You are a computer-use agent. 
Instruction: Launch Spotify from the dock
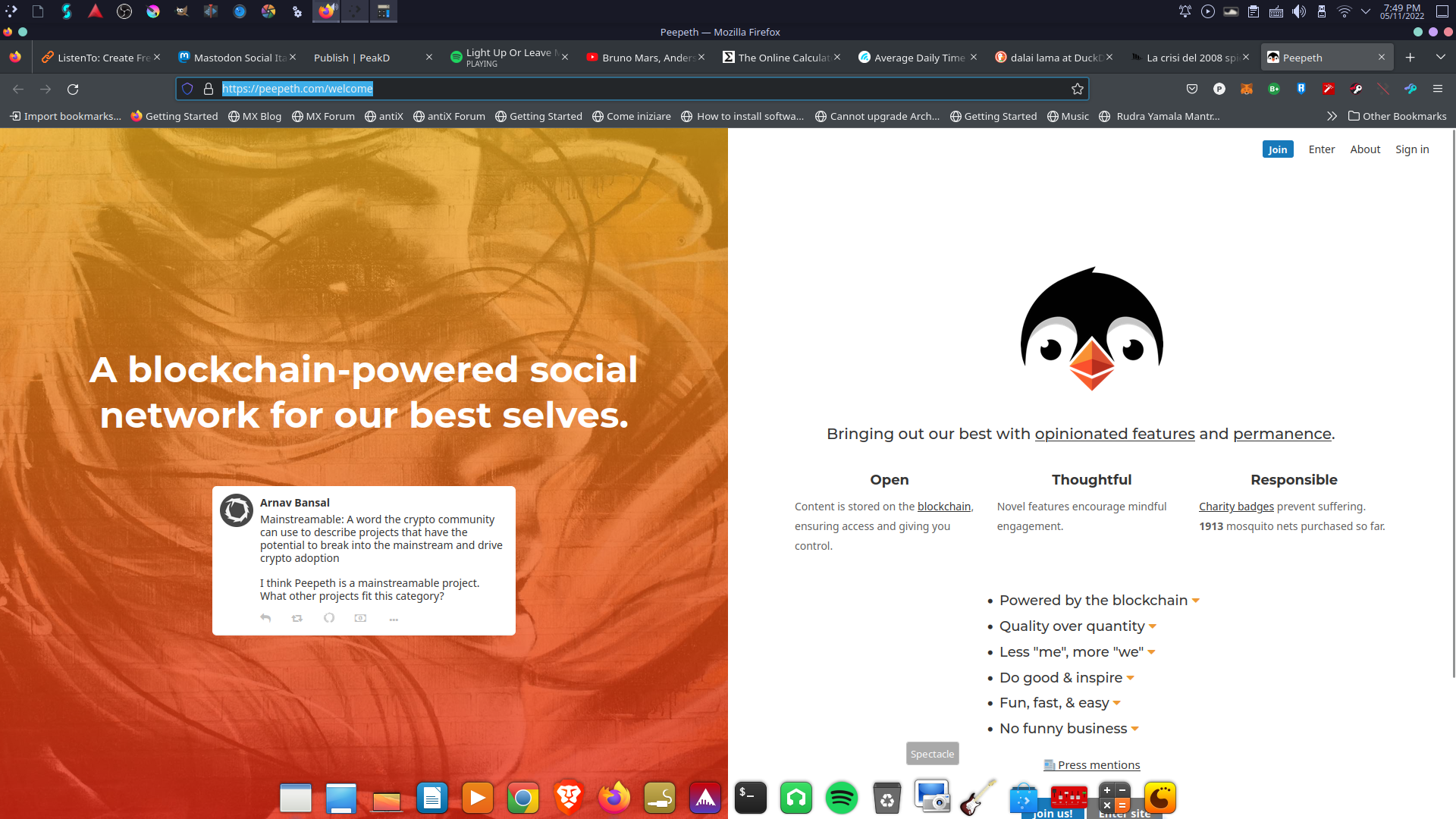(x=842, y=798)
